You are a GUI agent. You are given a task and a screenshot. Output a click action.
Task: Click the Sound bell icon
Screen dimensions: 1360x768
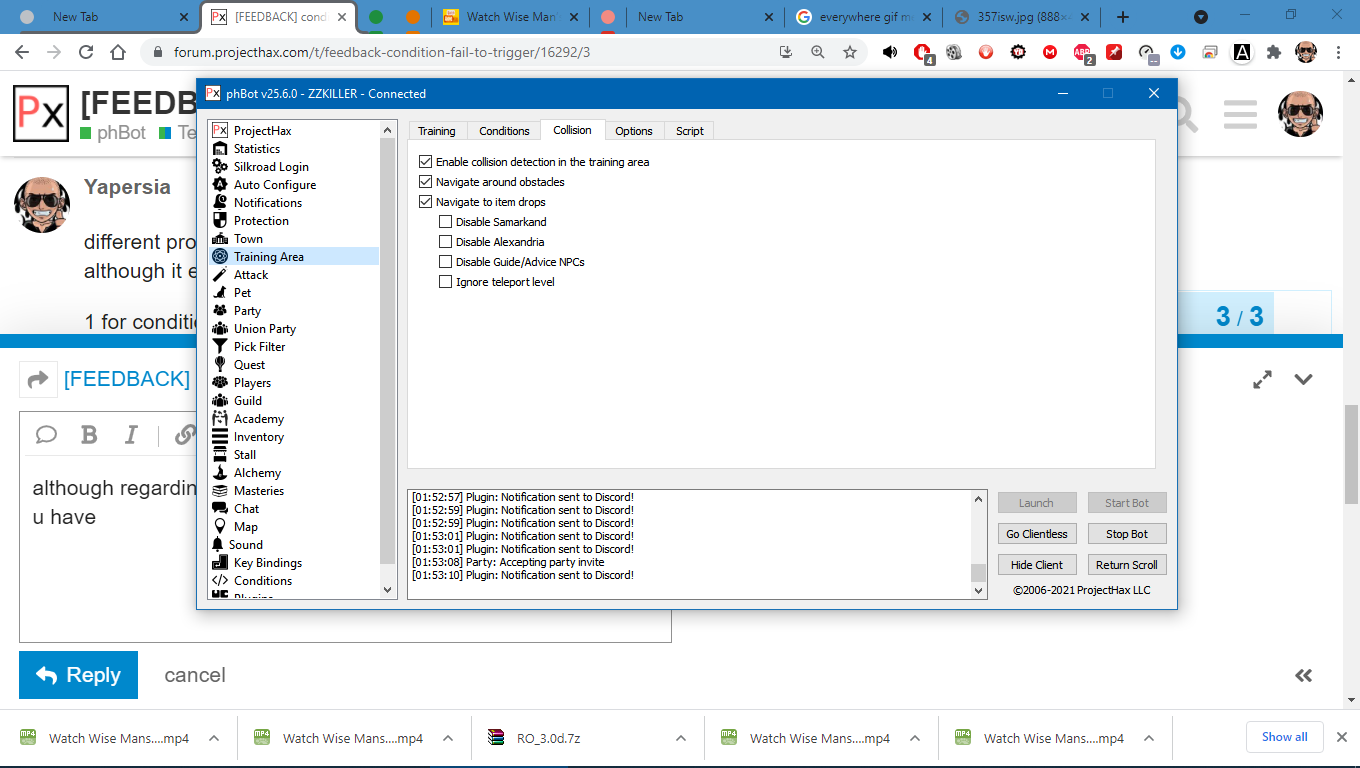[x=218, y=545]
